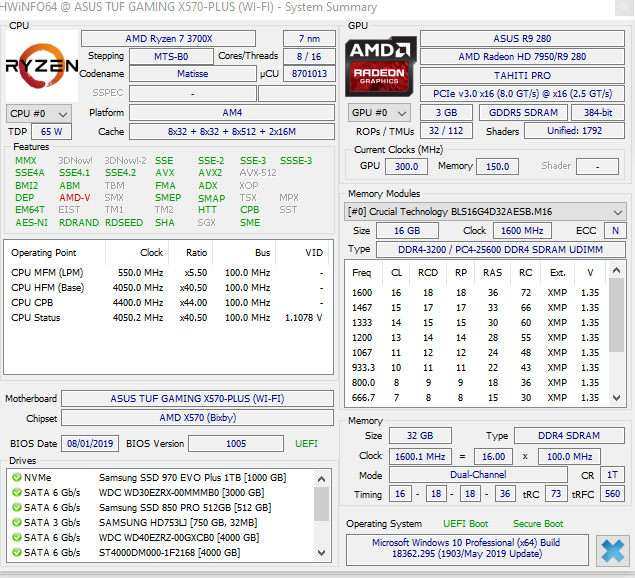Click the tRFC 560 field

tap(612, 494)
